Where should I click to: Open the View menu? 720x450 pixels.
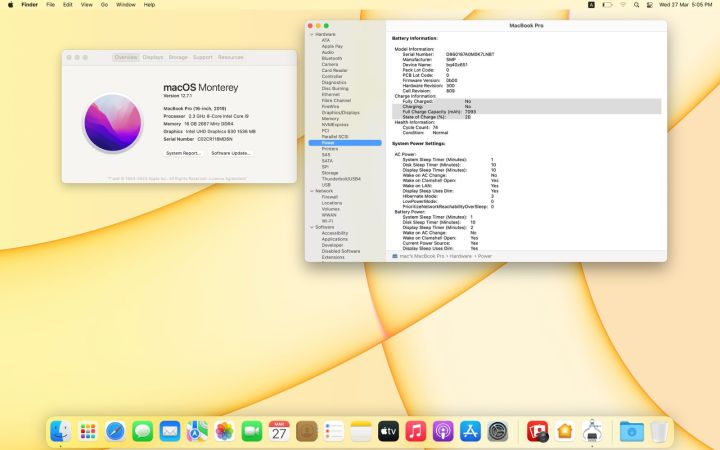[x=86, y=5]
